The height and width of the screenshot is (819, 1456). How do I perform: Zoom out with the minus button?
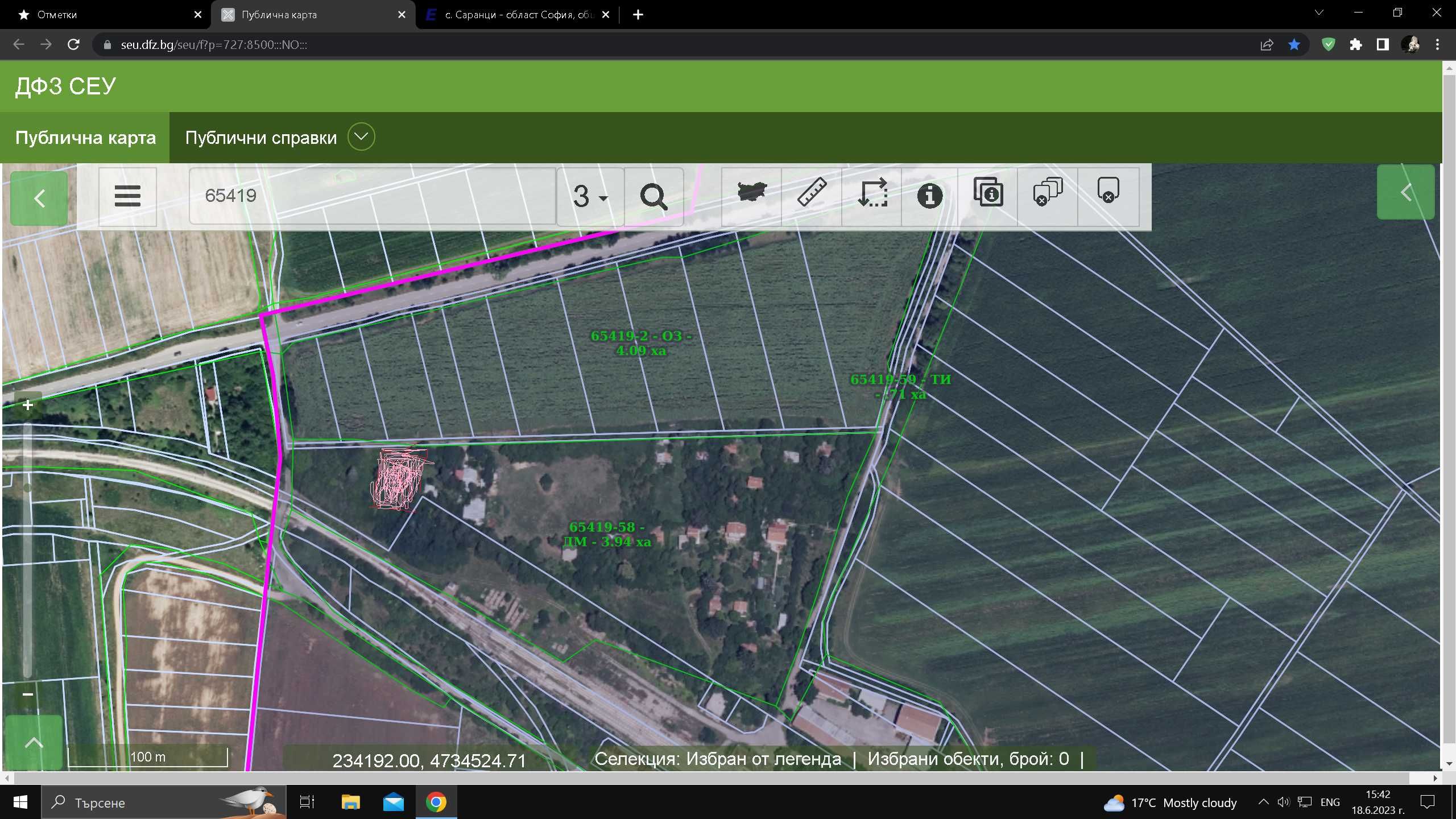(x=27, y=694)
